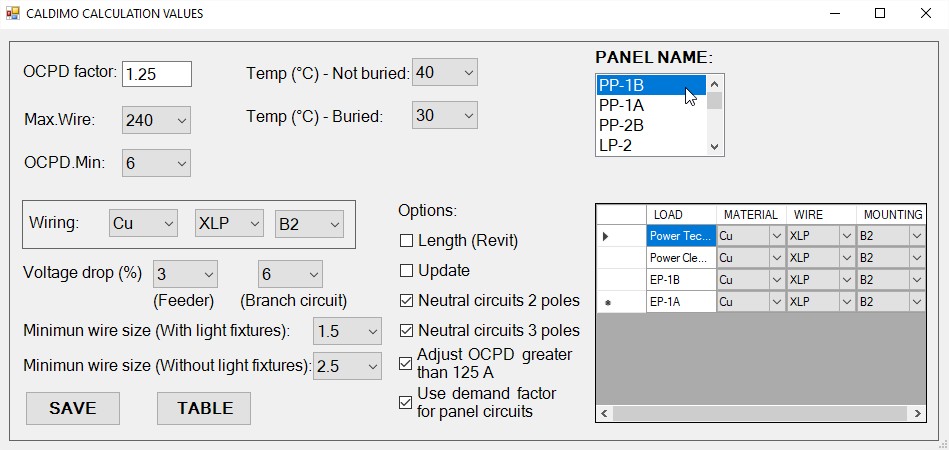949x450 pixels.
Task: Click the right arrow of table horizontal scrollbar
Action: coord(917,413)
